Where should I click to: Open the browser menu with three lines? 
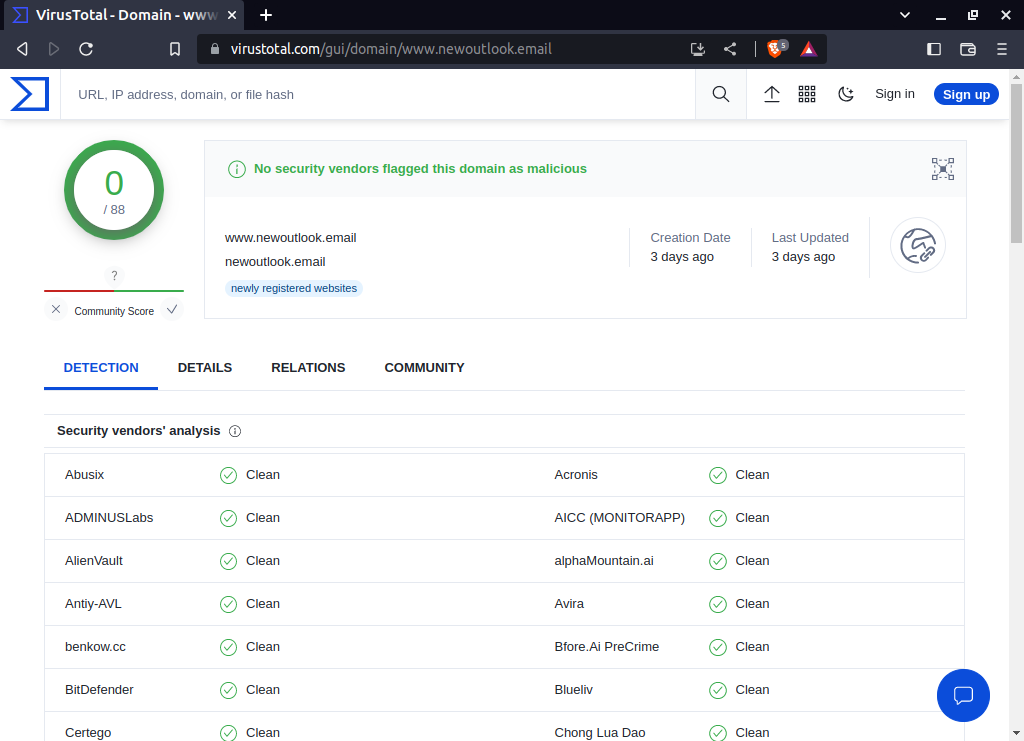1001,48
